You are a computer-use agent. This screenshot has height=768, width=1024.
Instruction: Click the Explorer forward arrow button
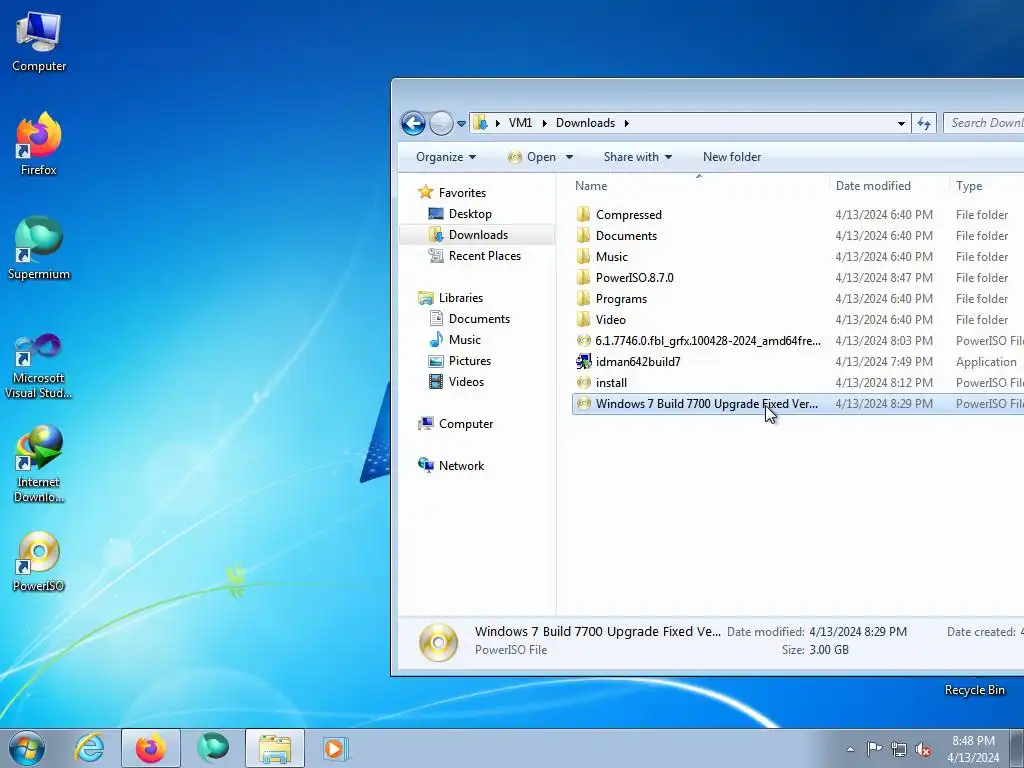(x=441, y=123)
